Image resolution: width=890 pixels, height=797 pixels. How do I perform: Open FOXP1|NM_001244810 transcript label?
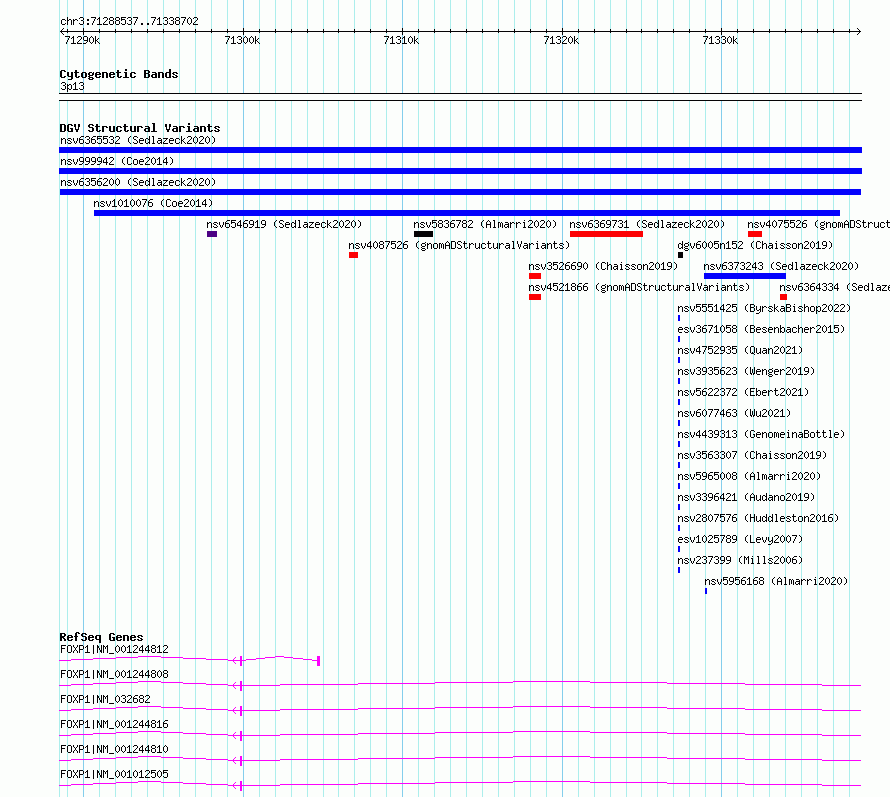tap(114, 749)
